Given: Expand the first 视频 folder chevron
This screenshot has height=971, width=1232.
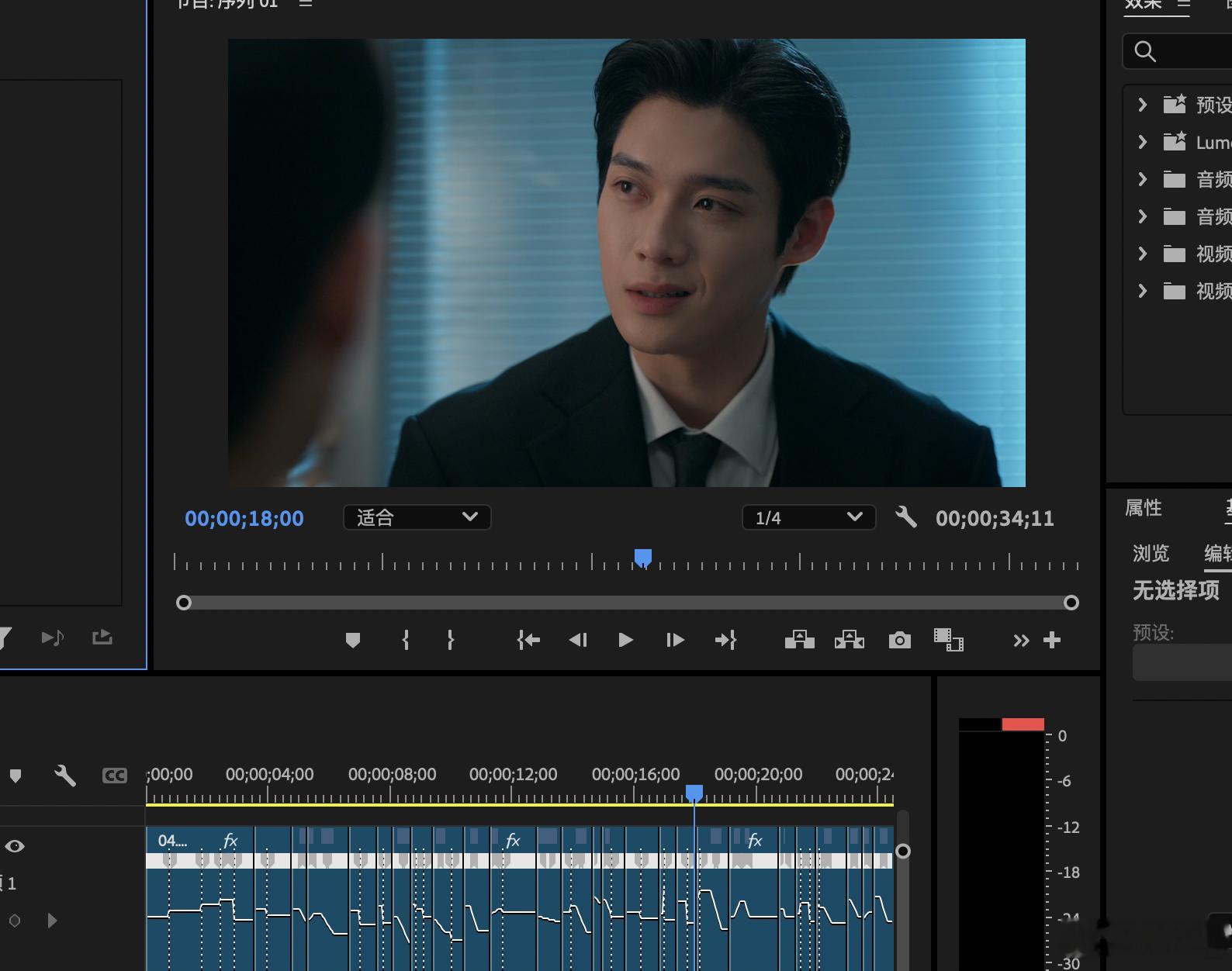Looking at the screenshot, I should [1142, 253].
